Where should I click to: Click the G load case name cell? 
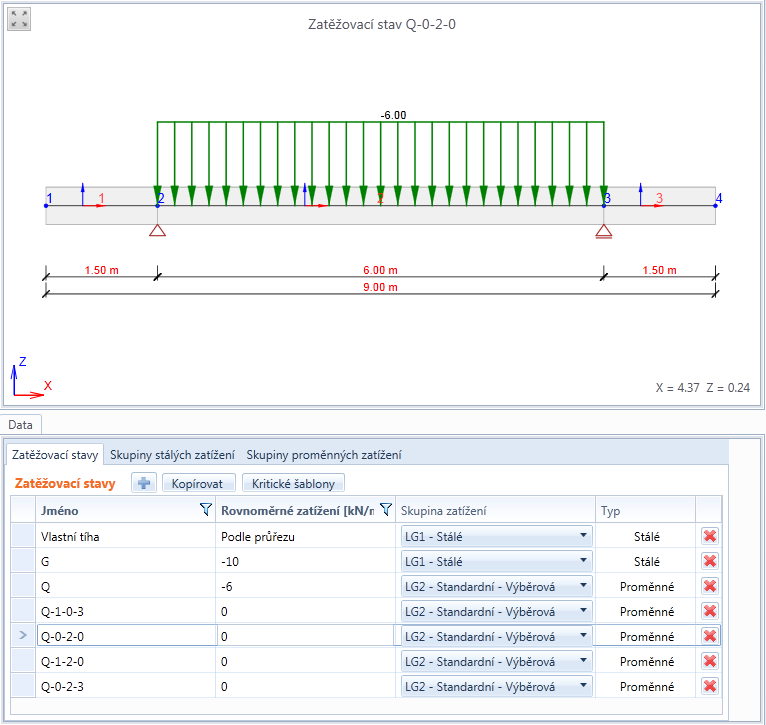[126, 561]
